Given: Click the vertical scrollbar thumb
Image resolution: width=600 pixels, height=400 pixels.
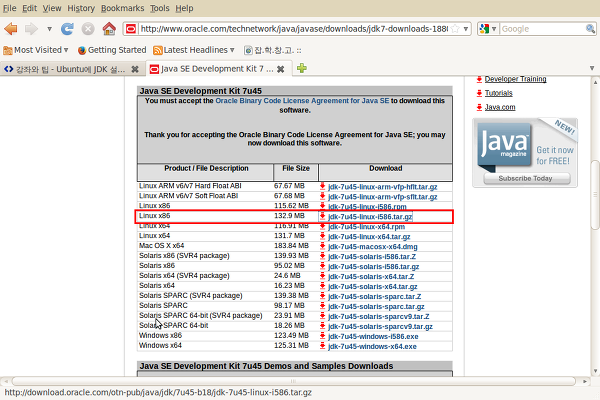Looking at the screenshot, I should pyautogui.click(x=595, y=195).
